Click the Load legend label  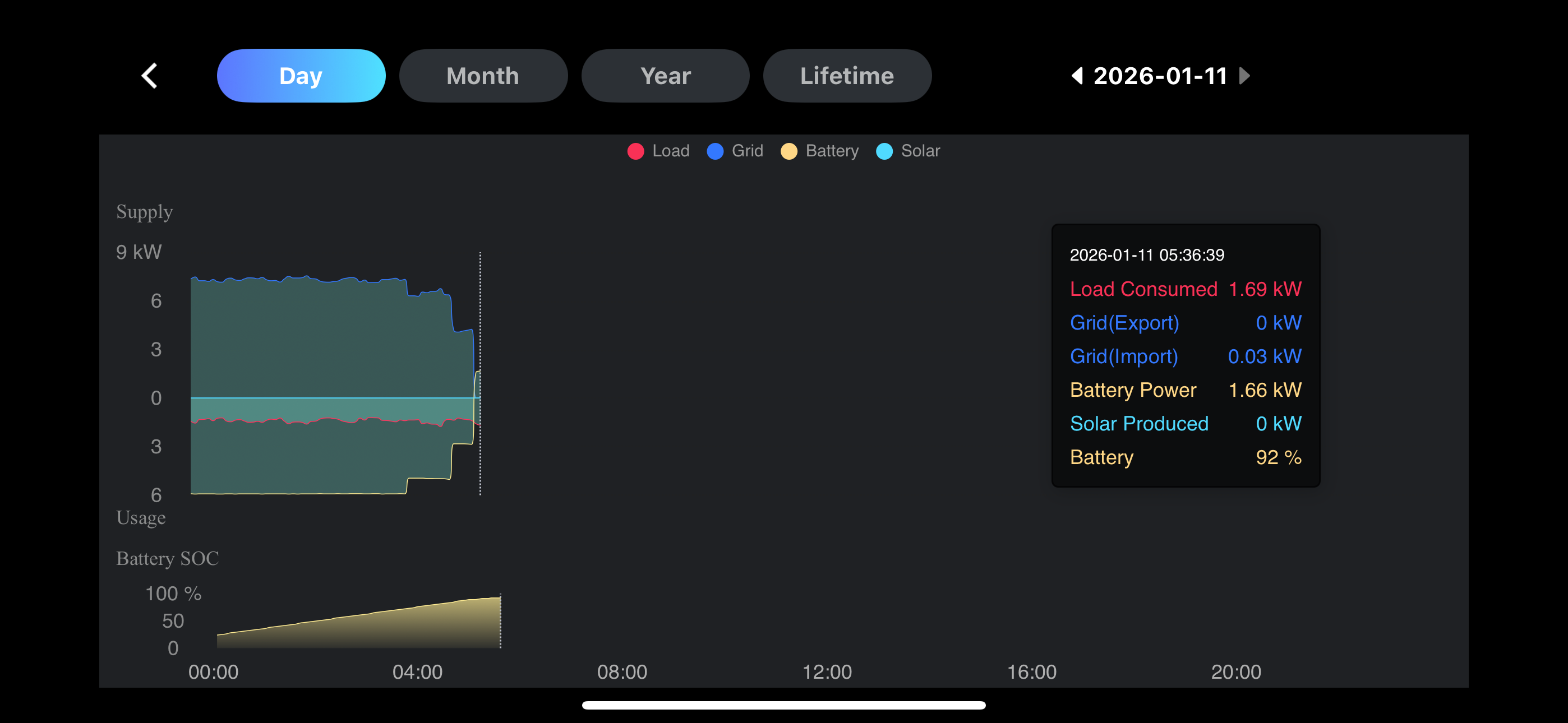tap(671, 151)
